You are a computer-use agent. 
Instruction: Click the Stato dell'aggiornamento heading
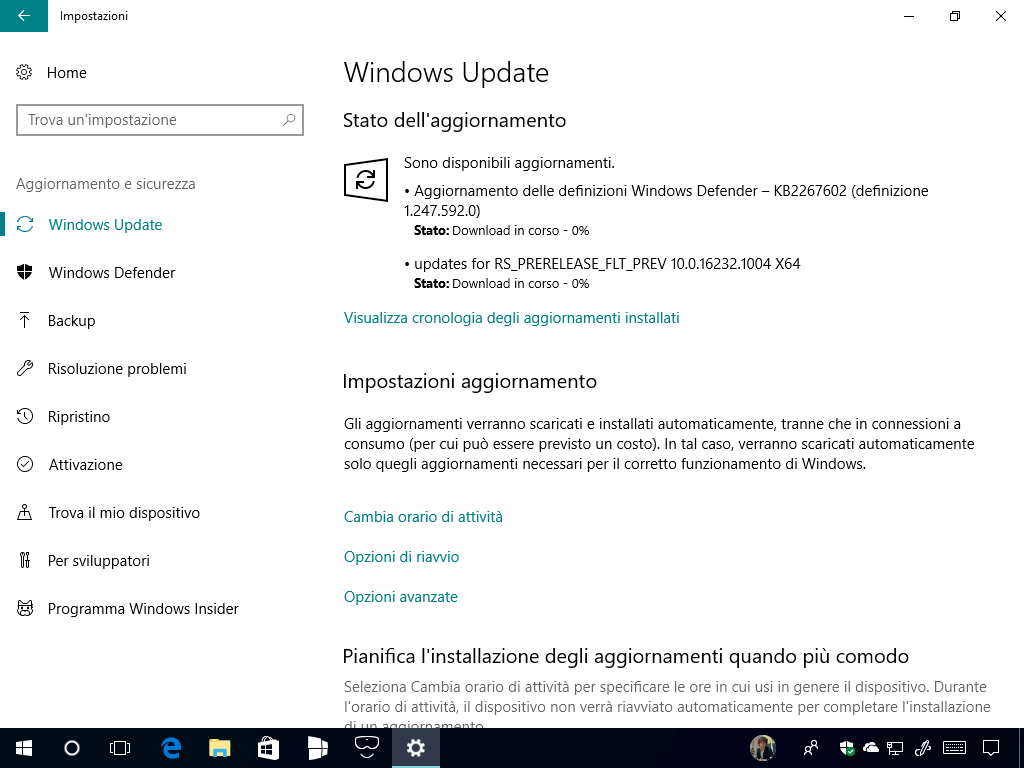click(x=454, y=121)
